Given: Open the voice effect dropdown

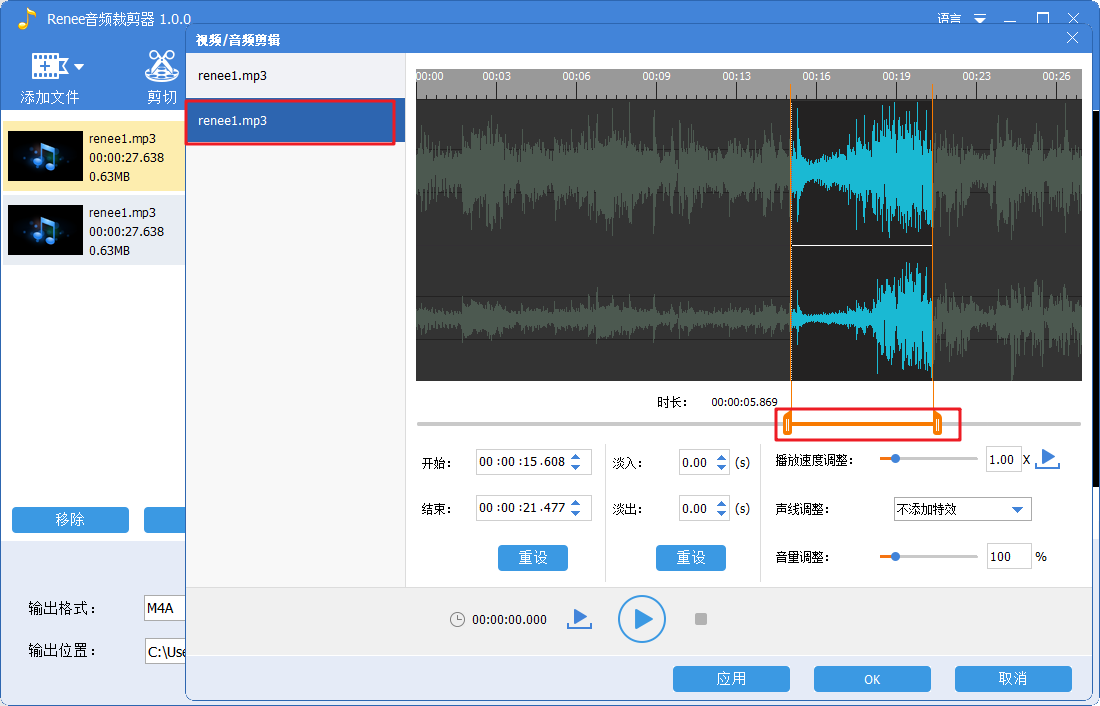Looking at the screenshot, I should coord(962,509).
